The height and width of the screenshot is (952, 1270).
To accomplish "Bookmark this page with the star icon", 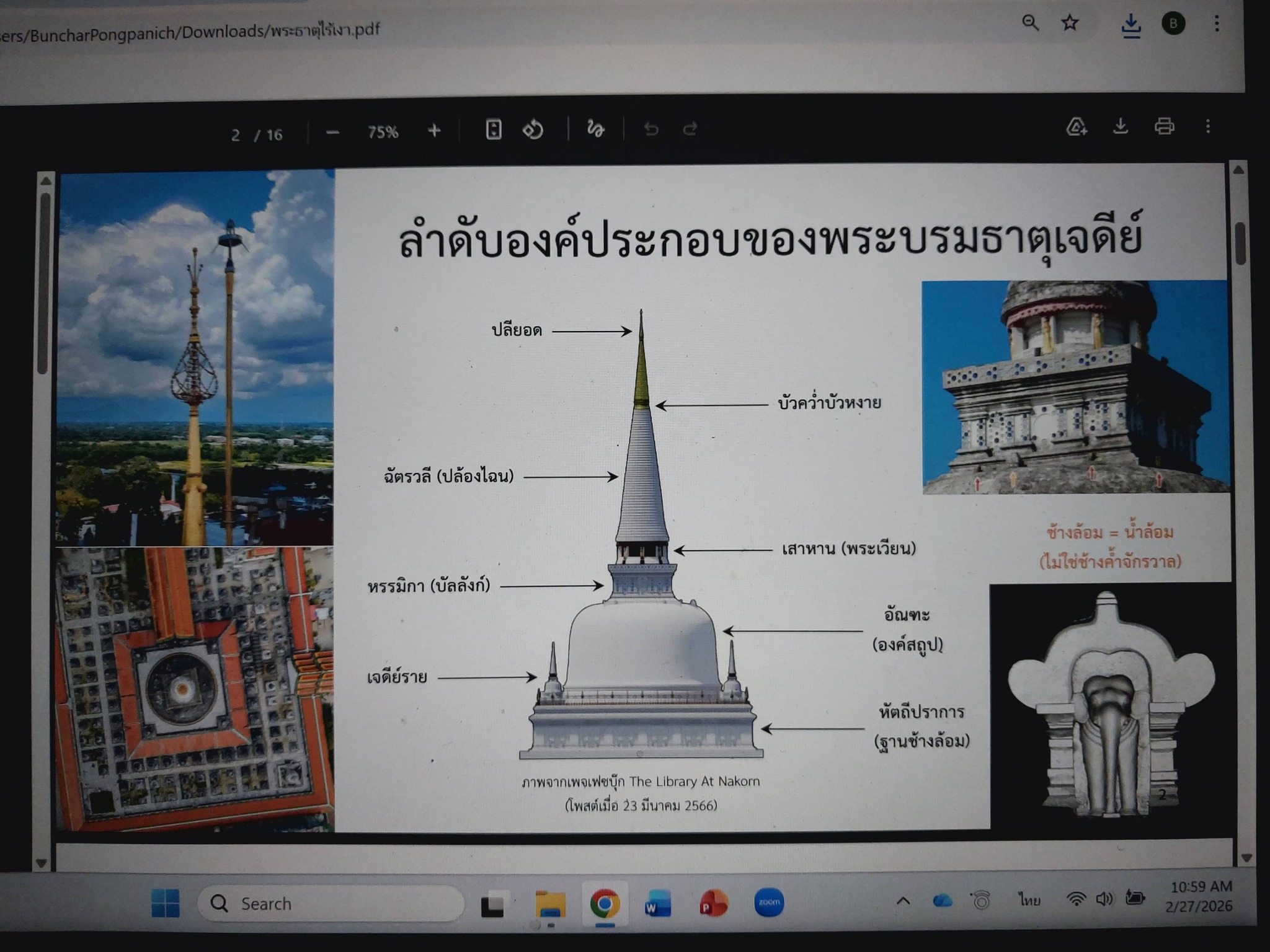I will [x=1070, y=24].
